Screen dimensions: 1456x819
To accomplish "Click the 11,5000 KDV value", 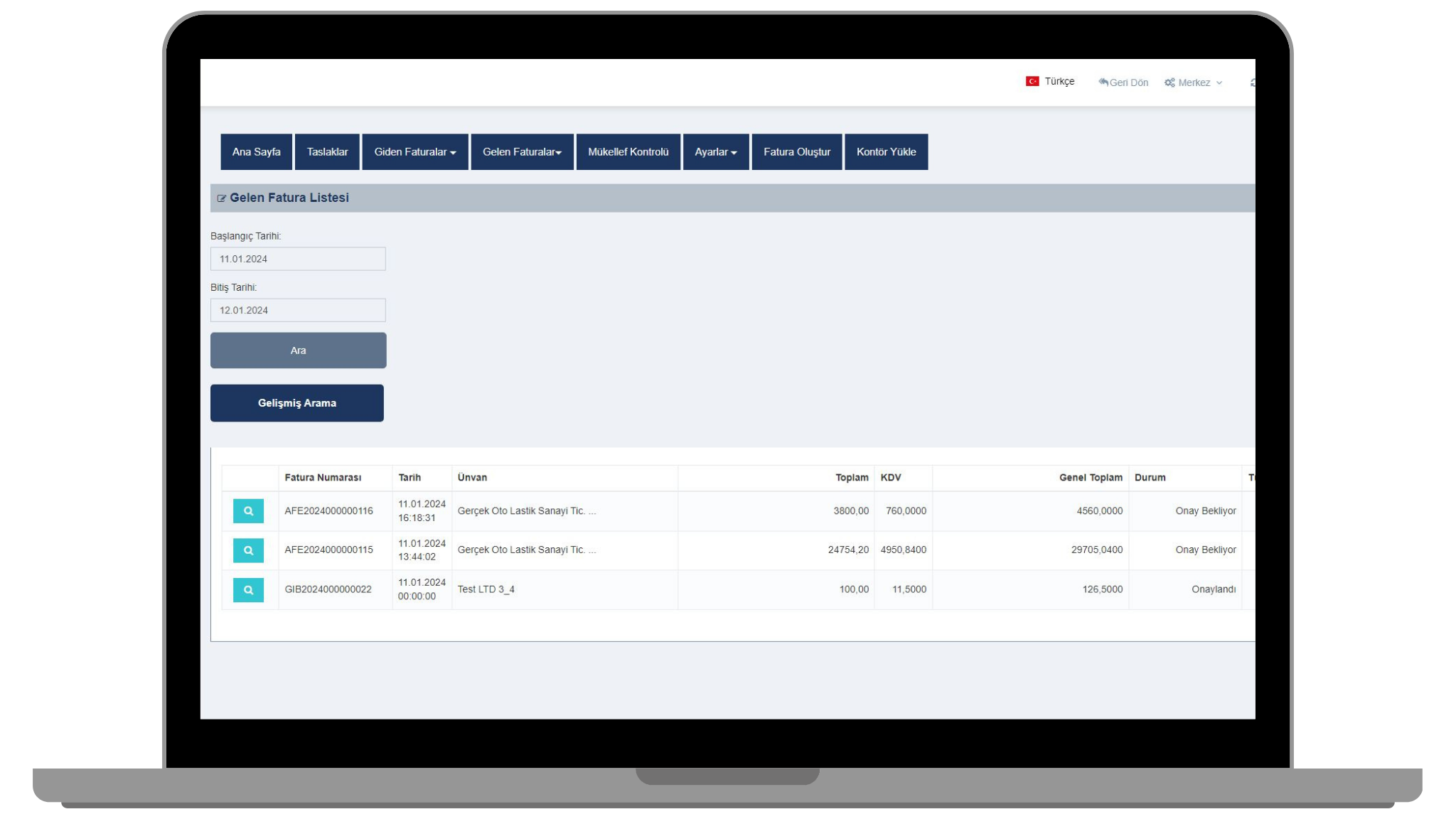I will click(909, 589).
